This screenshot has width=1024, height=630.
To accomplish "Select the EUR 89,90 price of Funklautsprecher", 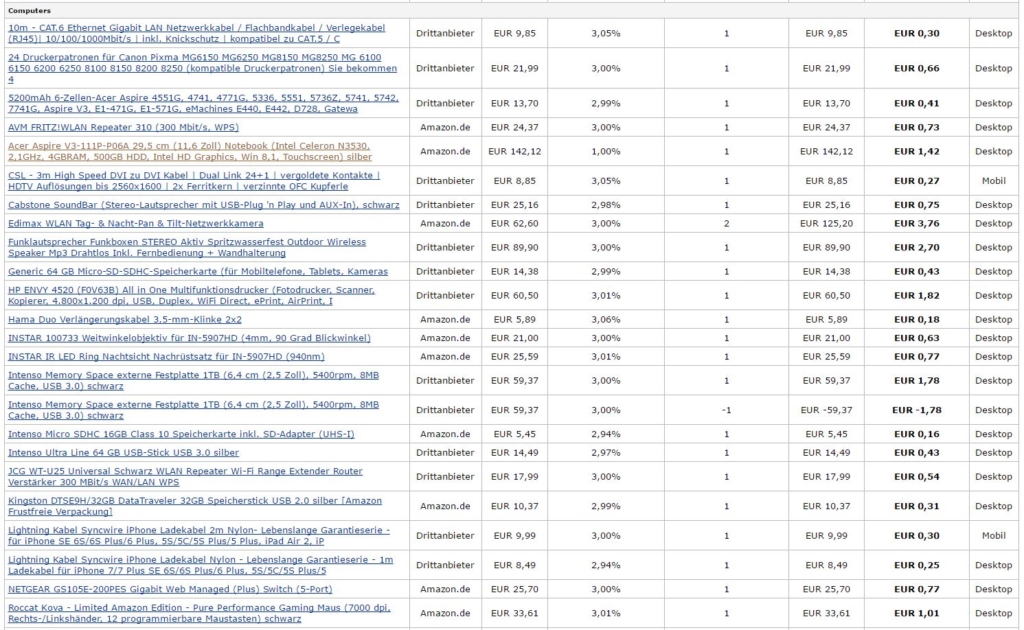I will (x=515, y=247).
